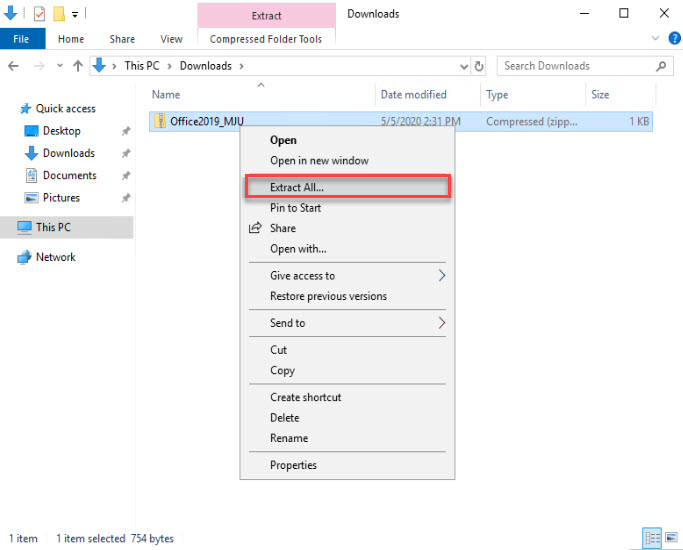Screen dimensions: 683x550
Task: Click the Search Downloads field
Action: (576, 66)
